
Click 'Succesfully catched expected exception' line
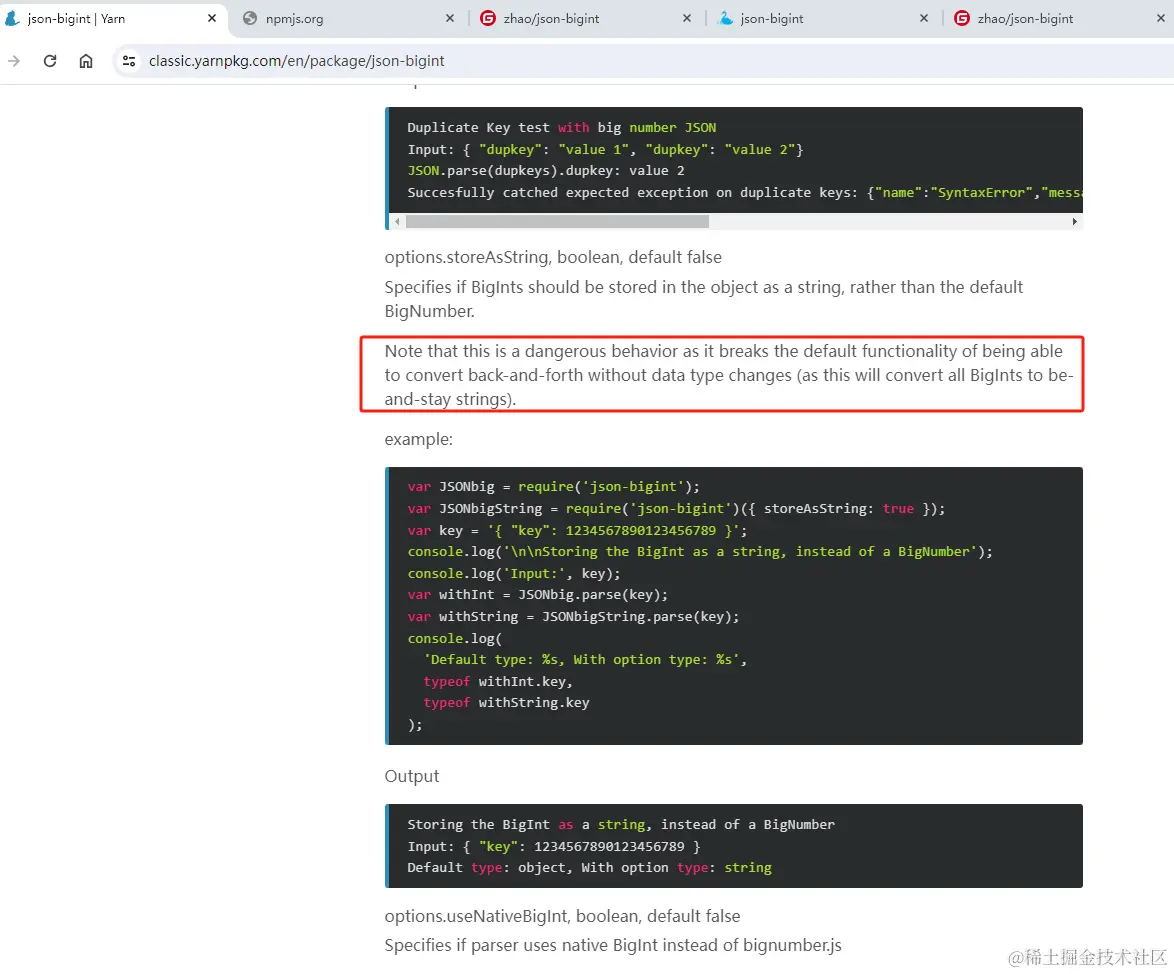coord(744,192)
